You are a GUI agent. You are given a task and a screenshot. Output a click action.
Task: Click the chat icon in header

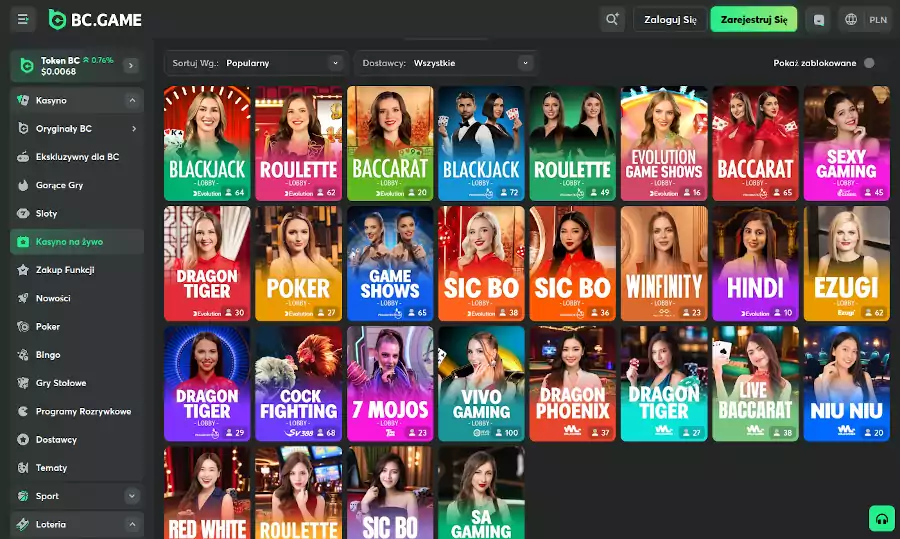pos(820,19)
